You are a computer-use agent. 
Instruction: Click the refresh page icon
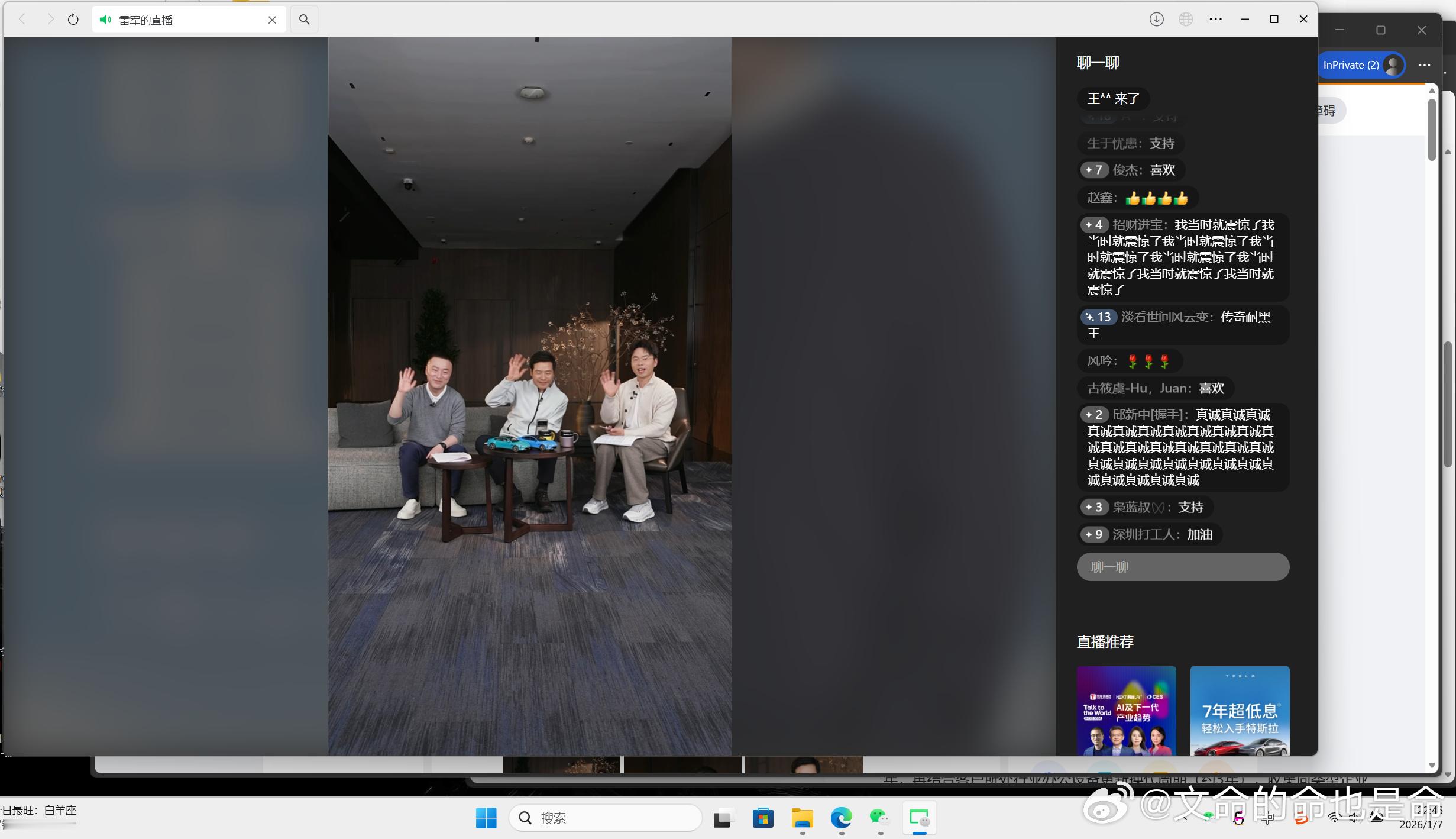[x=73, y=20]
